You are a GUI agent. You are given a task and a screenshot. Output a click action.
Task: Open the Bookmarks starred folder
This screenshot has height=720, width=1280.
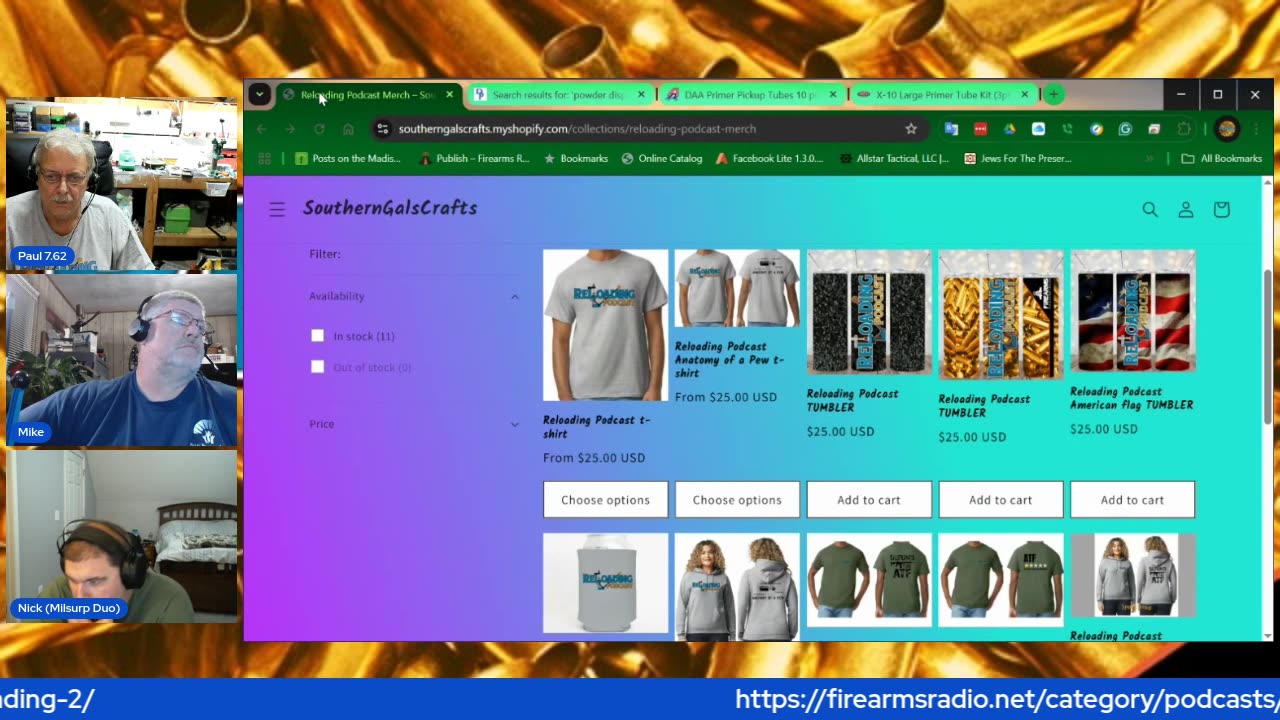[x=575, y=158]
